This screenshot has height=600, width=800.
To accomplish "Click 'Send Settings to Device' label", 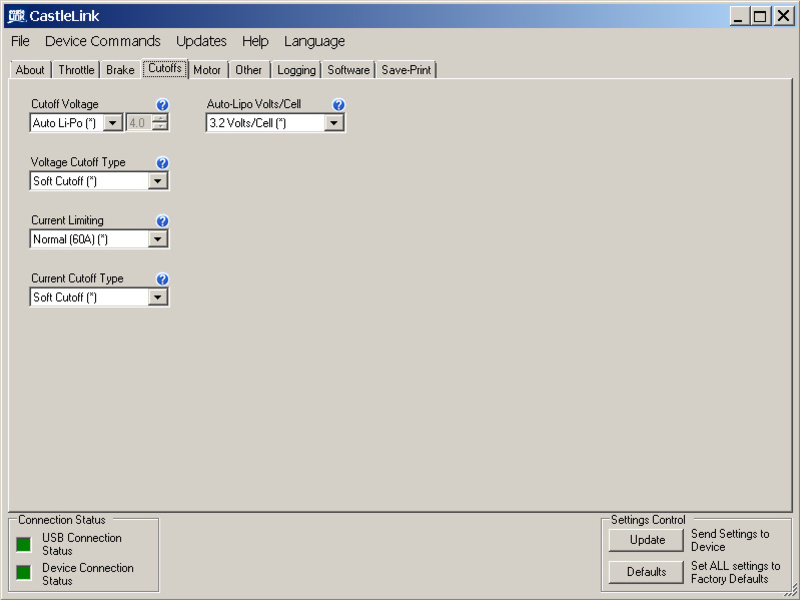I will pyautogui.click(x=730, y=540).
